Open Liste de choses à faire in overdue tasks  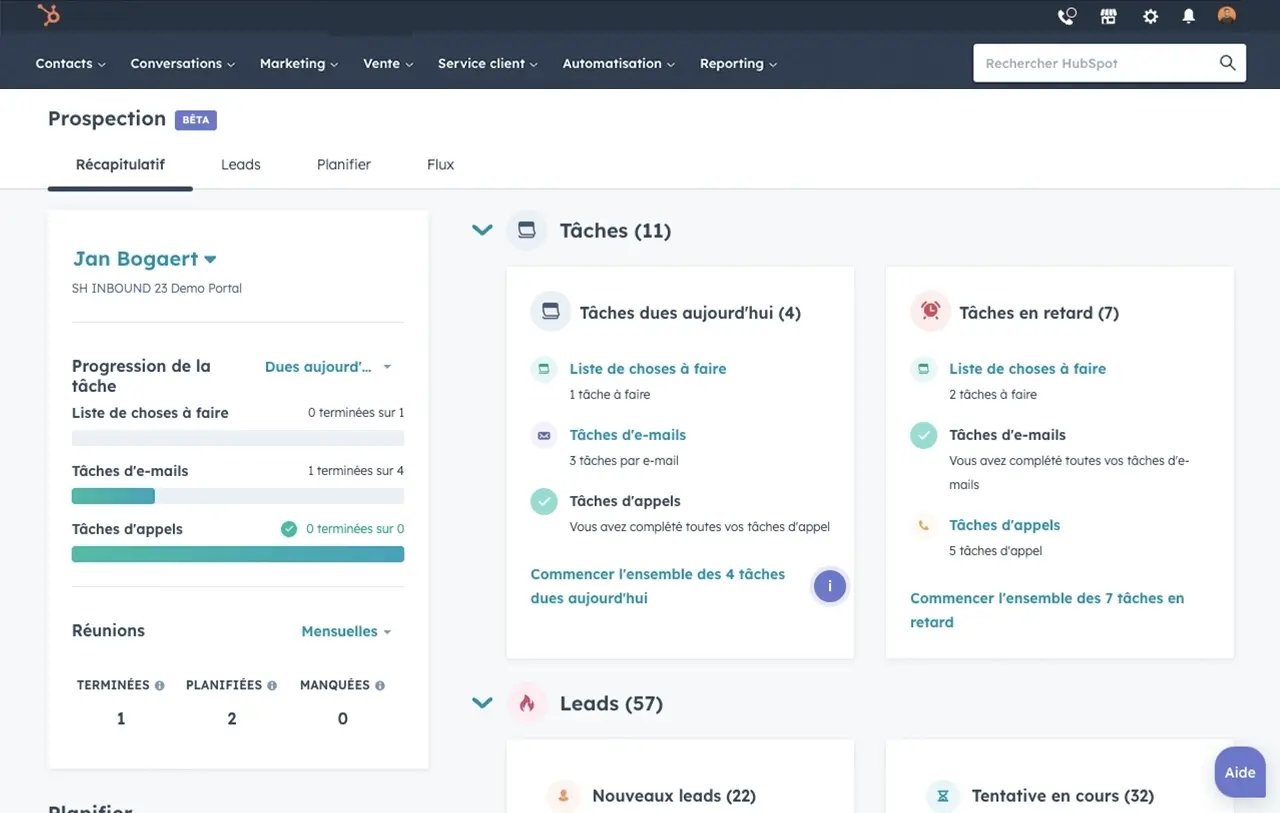[1027, 369]
